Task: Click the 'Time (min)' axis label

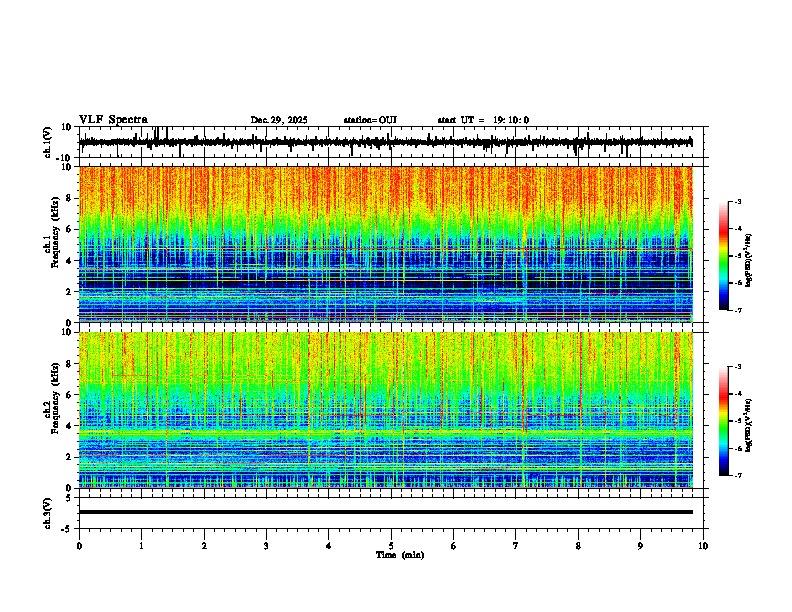Action: point(400,555)
